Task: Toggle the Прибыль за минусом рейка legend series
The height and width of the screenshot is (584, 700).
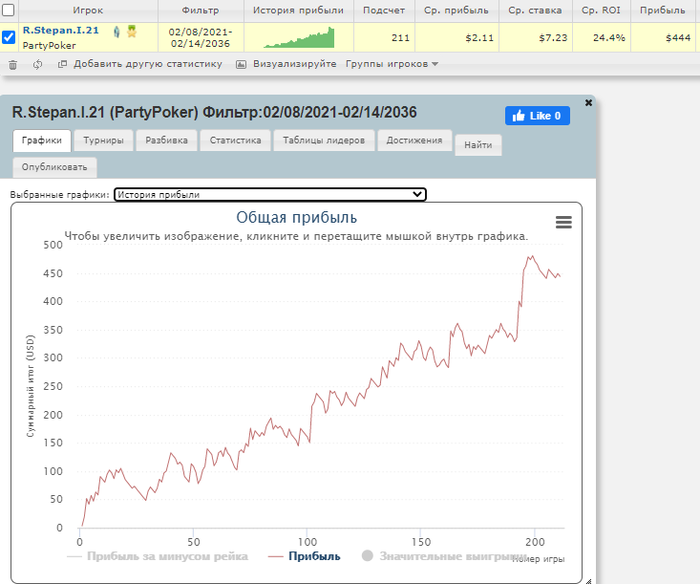Action: [158, 556]
